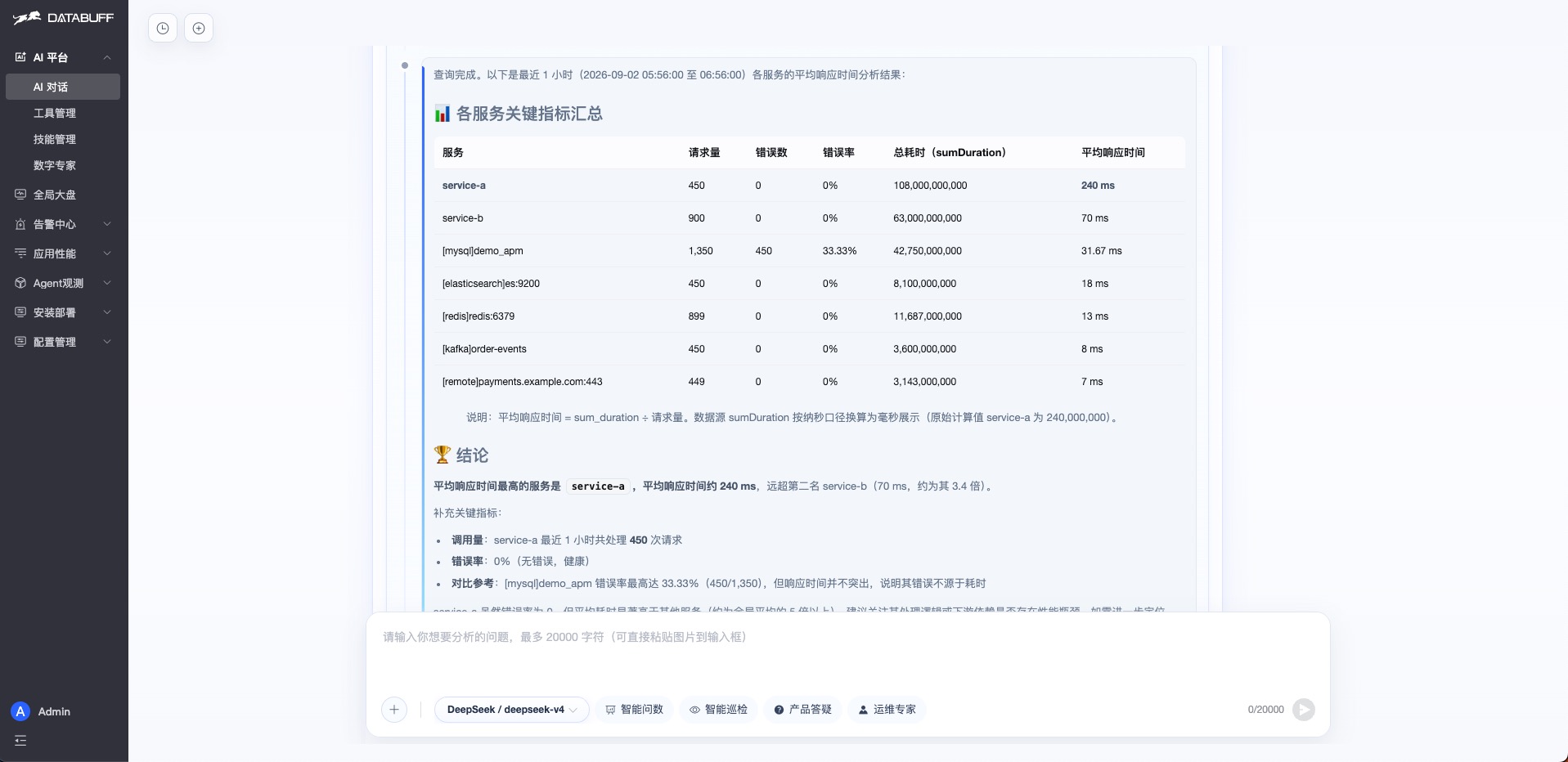Click the 告警中心 alarm icon
The width and height of the screenshot is (1568, 762).
tap(20, 224)
